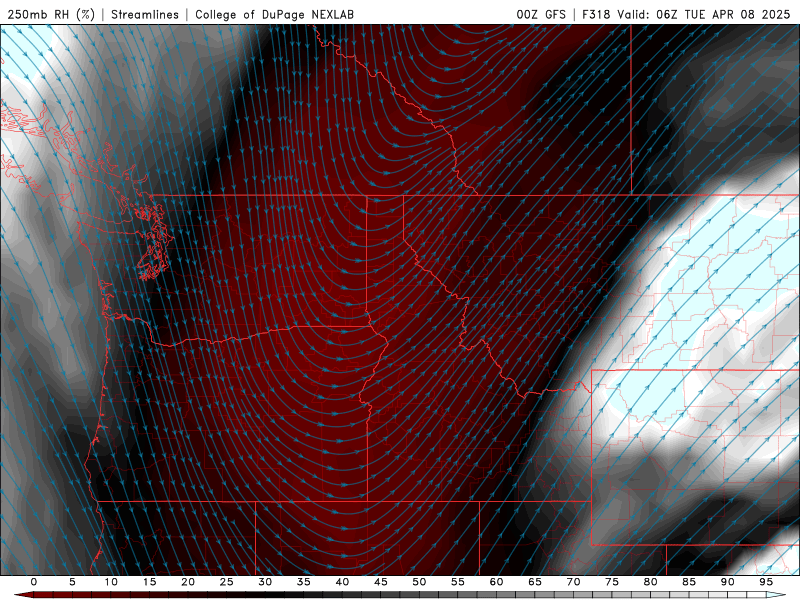This screenshot has width=800, height=600.
Task: Click the "50" color scale label
Action: coord(419,582)
